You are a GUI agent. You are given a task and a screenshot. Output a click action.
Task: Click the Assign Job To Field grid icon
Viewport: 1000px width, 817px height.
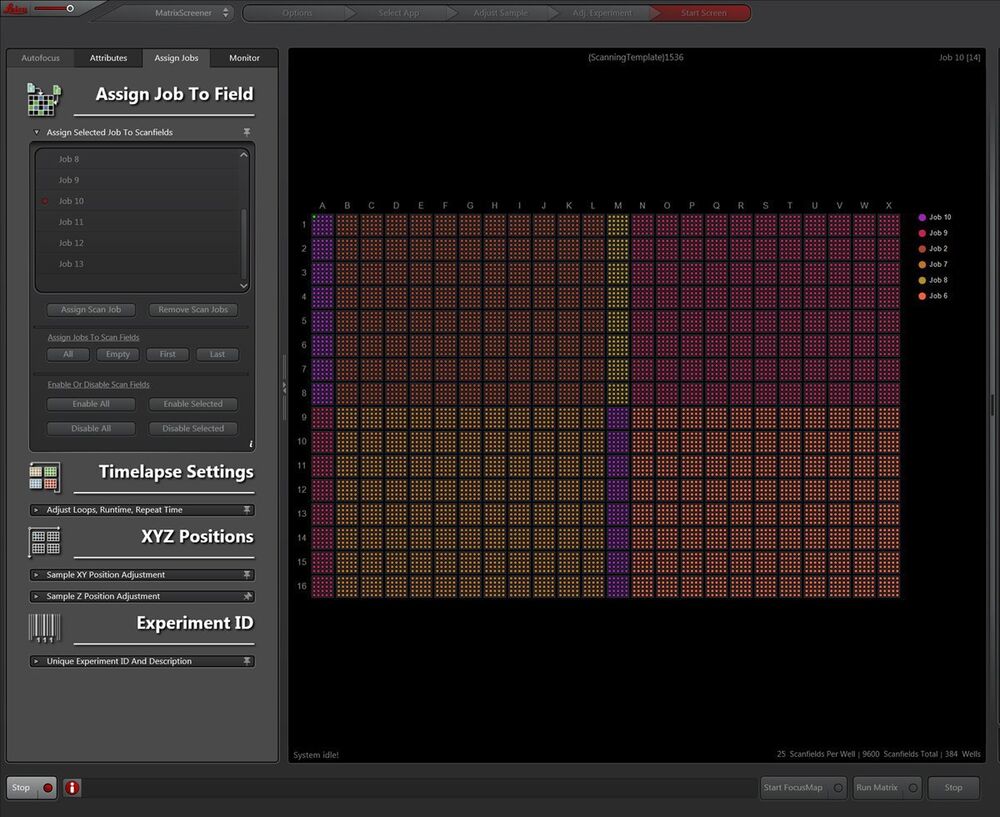(43, 99)
